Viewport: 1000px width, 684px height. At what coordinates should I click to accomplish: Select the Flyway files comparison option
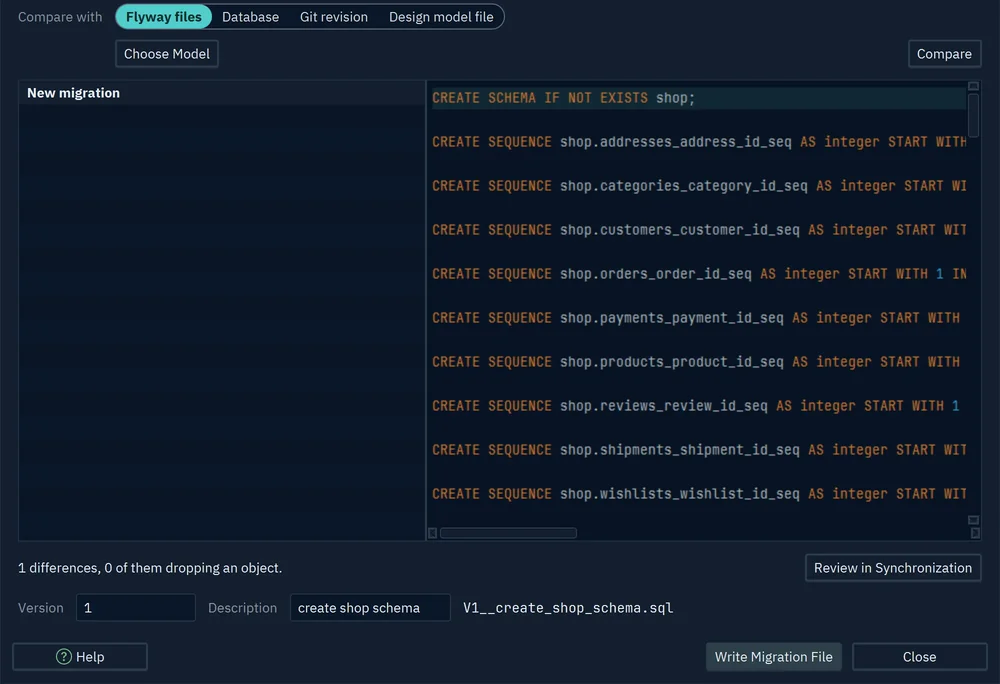pos(163,17)
